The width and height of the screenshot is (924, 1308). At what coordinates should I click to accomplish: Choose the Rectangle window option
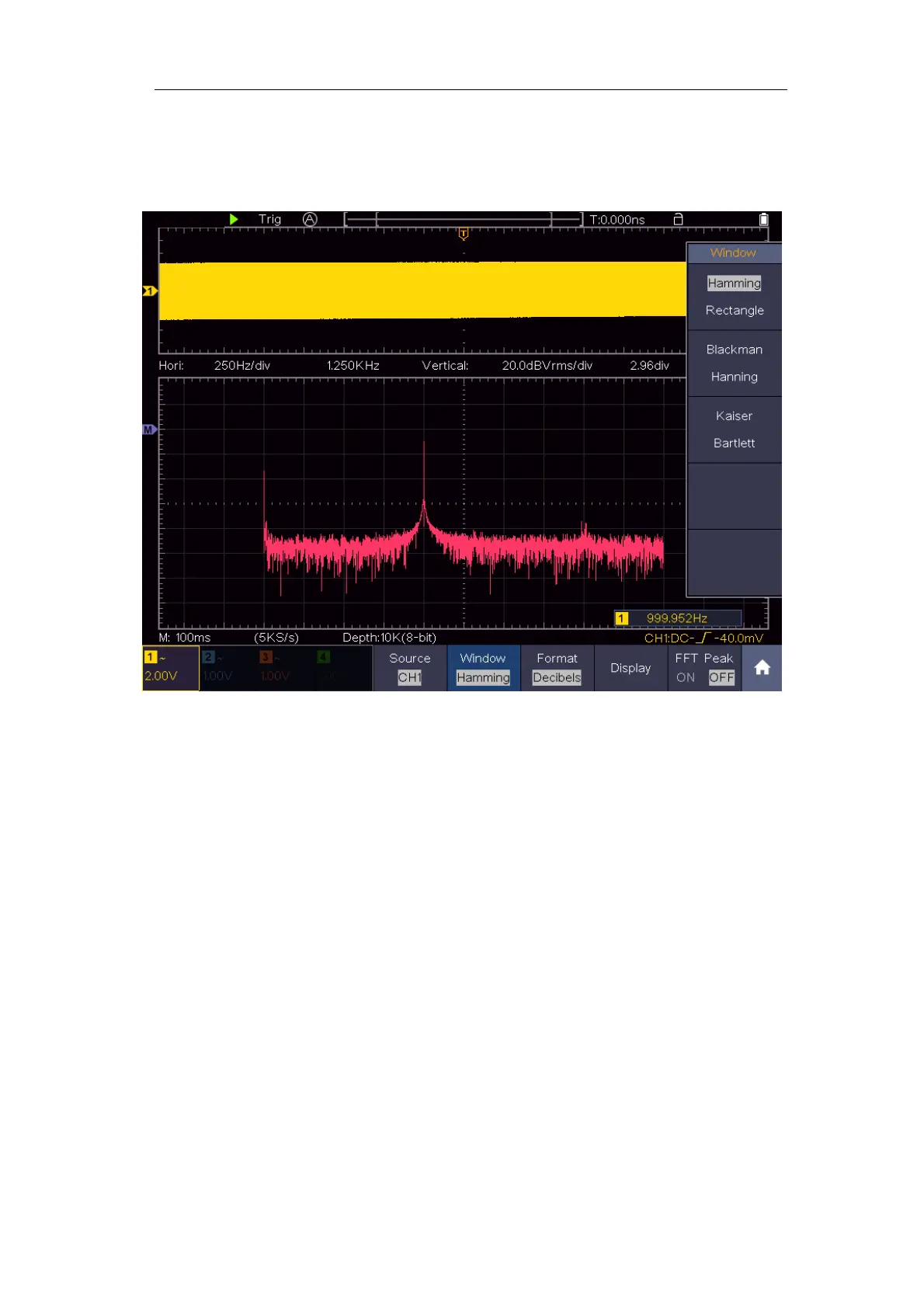click(x=735, y=311)
